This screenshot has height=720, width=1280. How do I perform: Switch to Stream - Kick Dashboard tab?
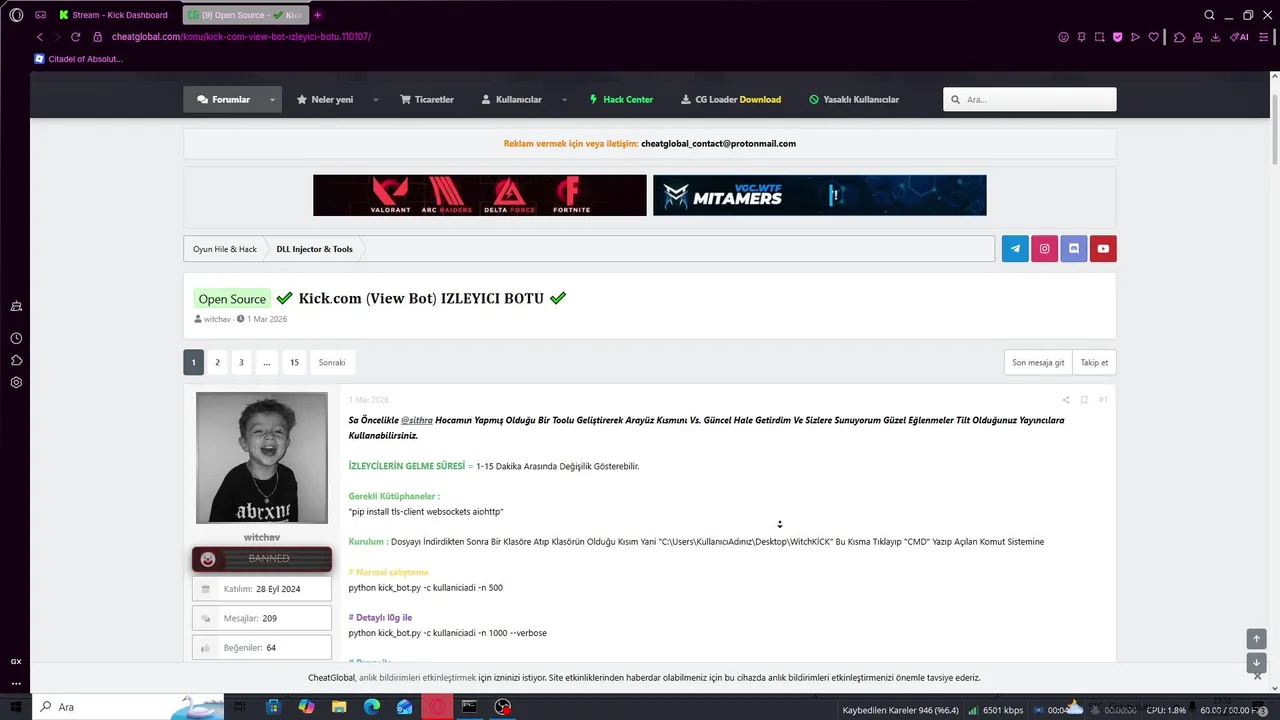113,15
